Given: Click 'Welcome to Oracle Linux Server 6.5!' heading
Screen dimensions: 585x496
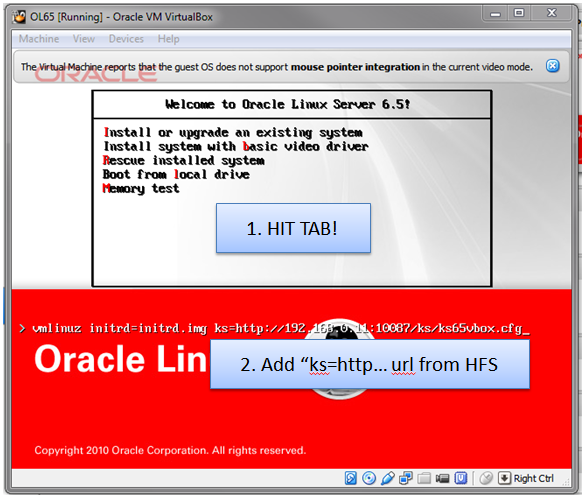Looking at the screenshot, I should pos(287,104).
